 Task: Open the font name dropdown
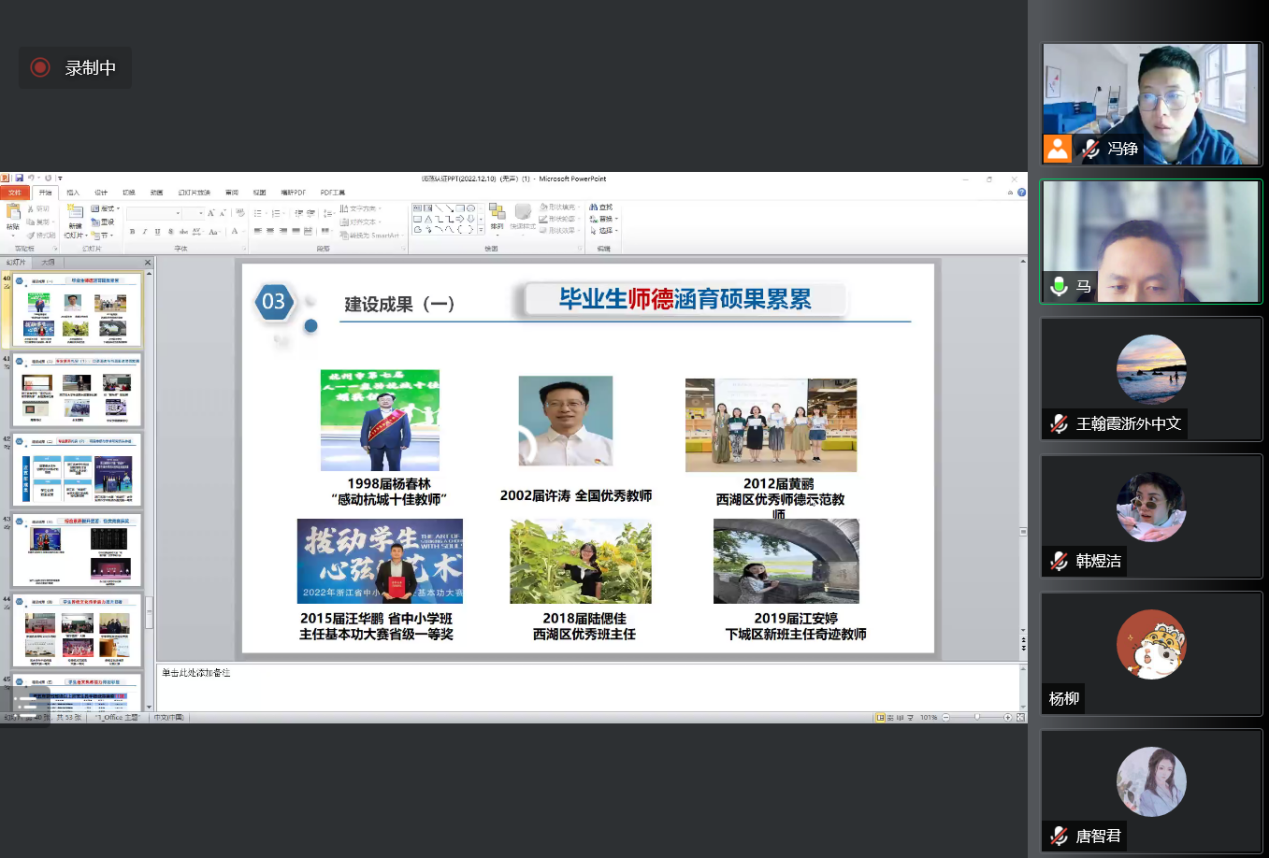pos(179,213)
